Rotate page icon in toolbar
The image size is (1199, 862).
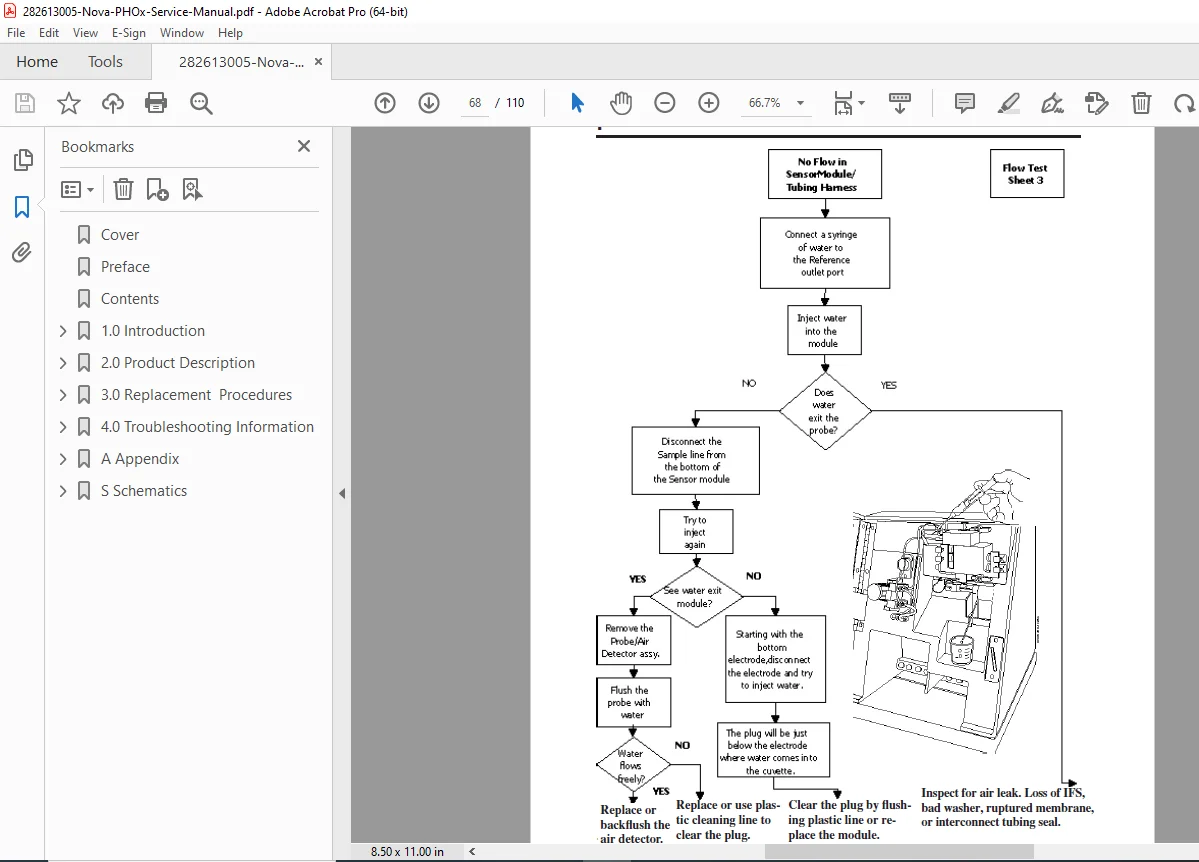click(1184, 102)
